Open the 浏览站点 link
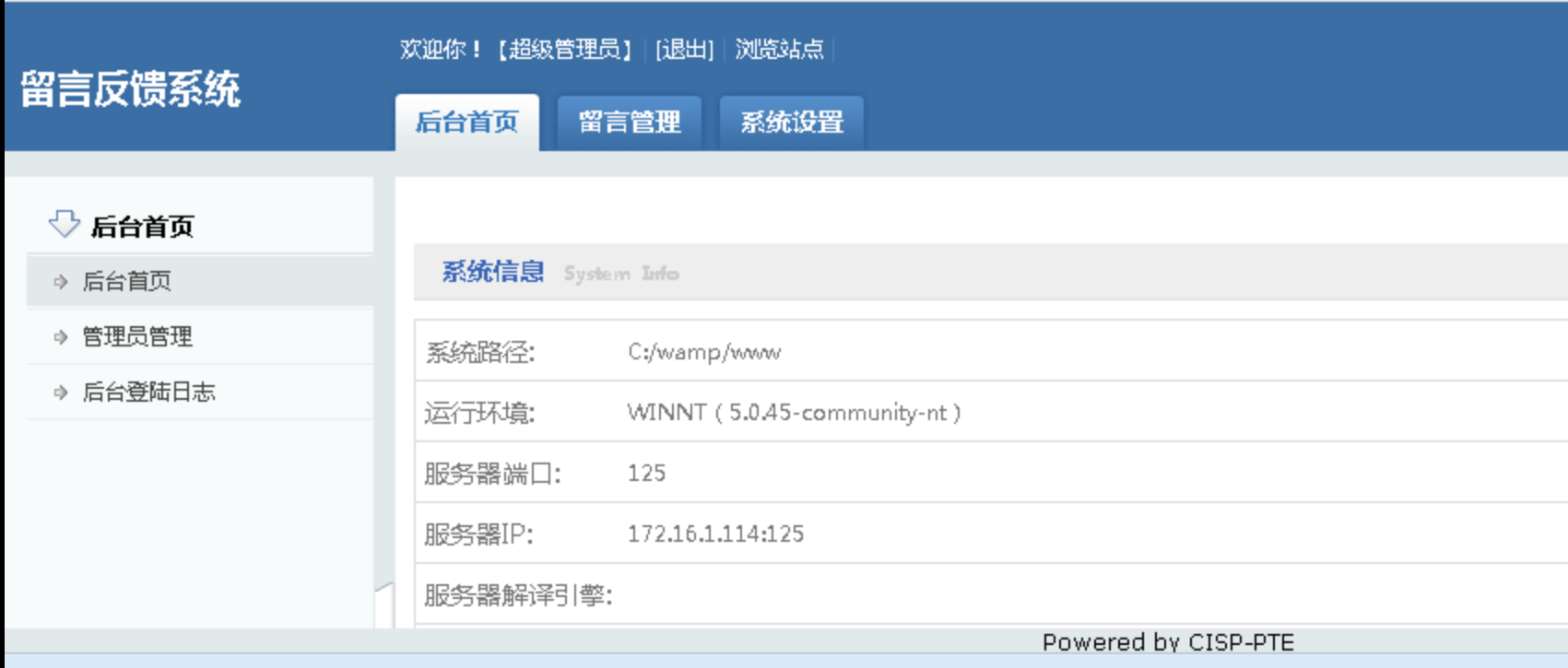 point(779,50)
